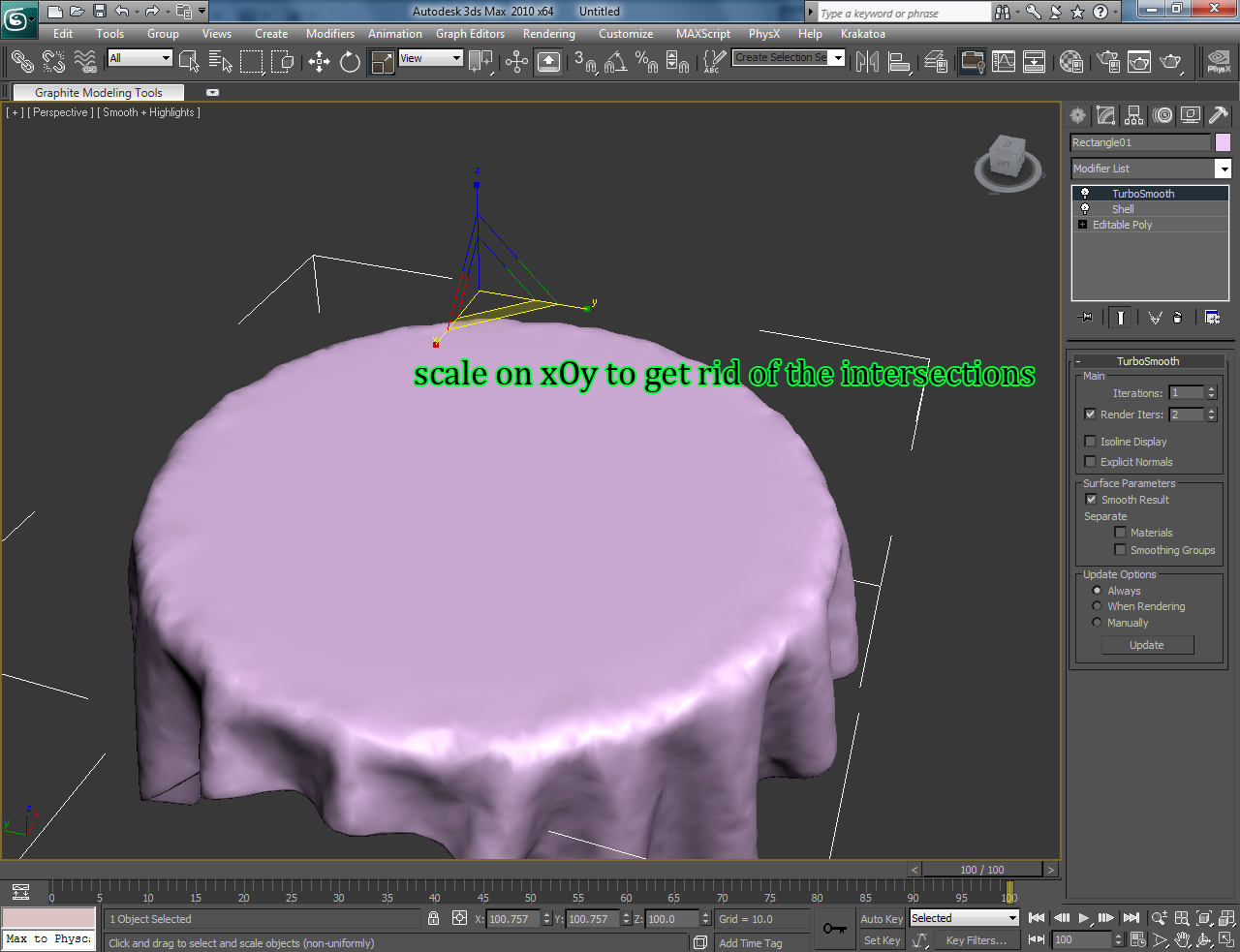Select the Select and Move tool
Image resolution: width=1240 pixels, height=952 pixels.
[x=319, y=62]
